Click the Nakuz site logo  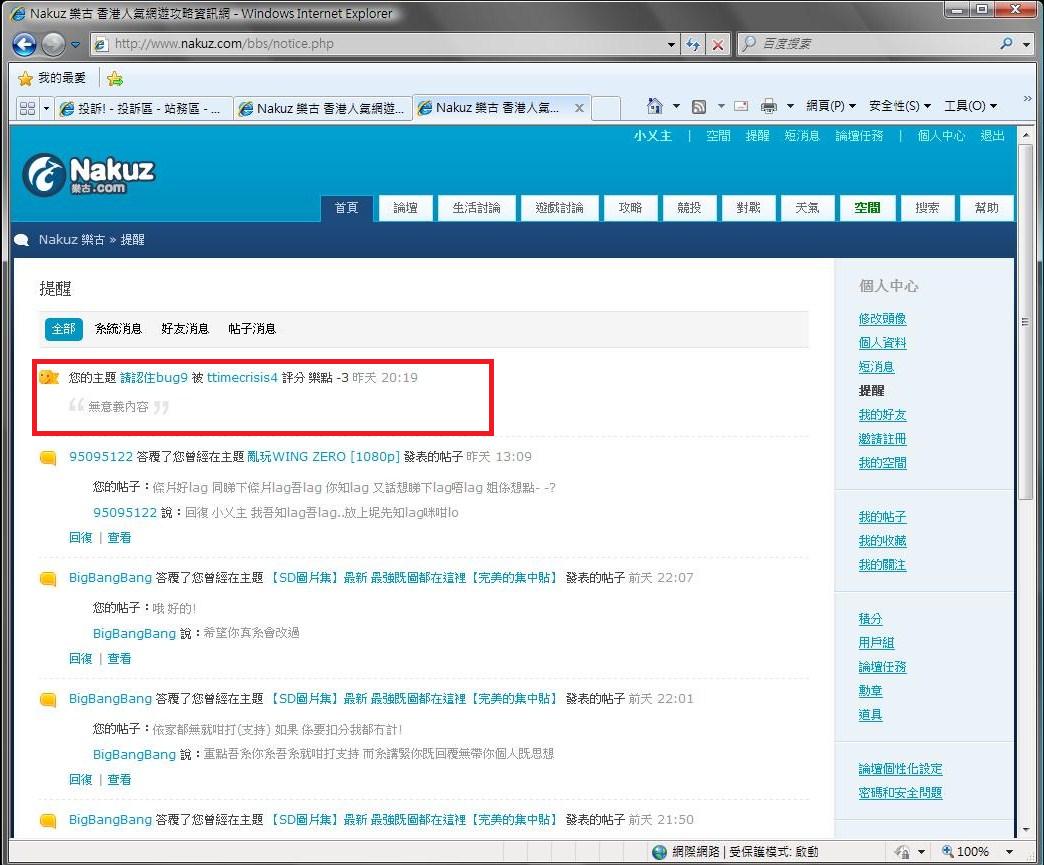click(x=89, y=174)
